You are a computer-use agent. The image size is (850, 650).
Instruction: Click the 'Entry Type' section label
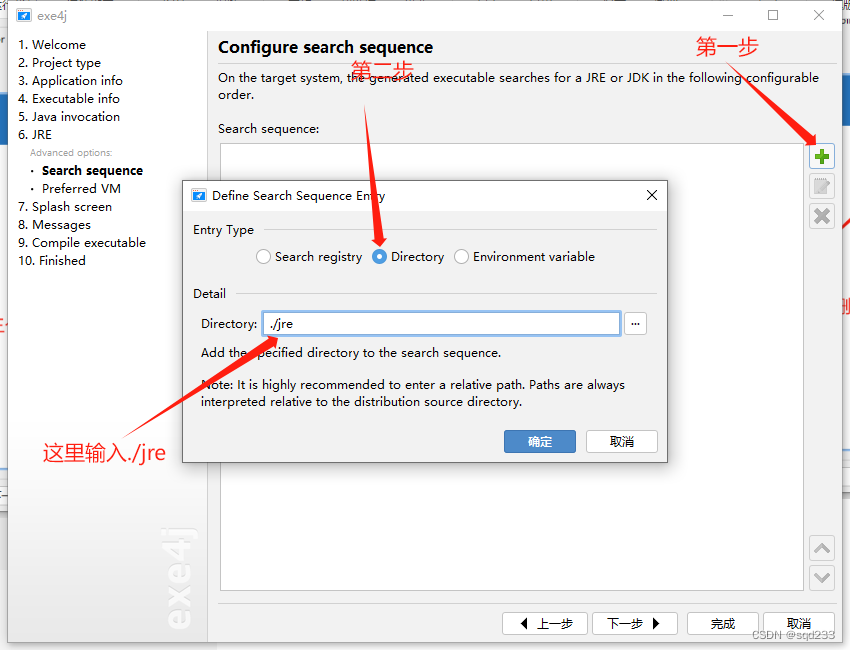[x=223, y=230]
